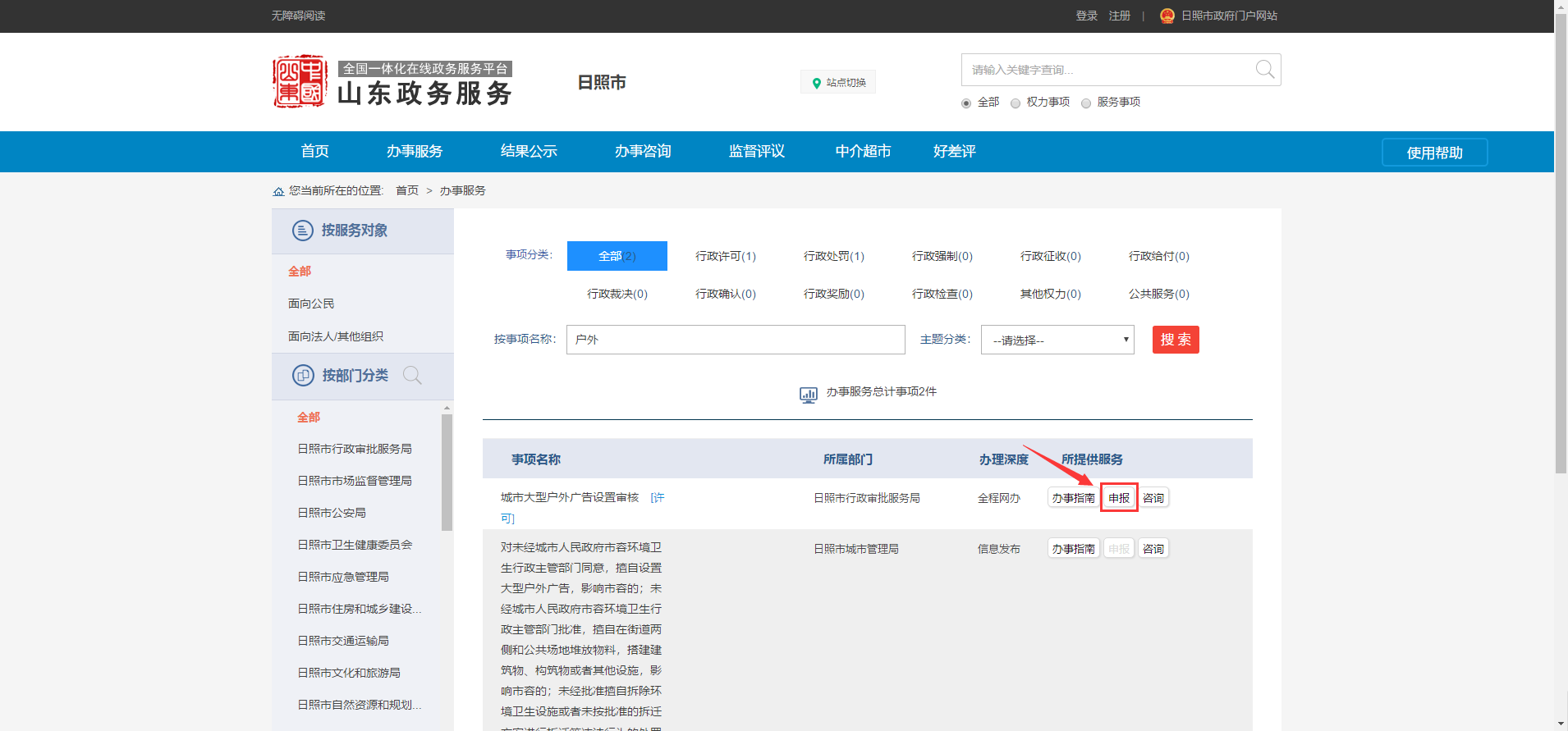
Task: Open the 主题分类 dropdown
Action: [x=1057, y=340]
